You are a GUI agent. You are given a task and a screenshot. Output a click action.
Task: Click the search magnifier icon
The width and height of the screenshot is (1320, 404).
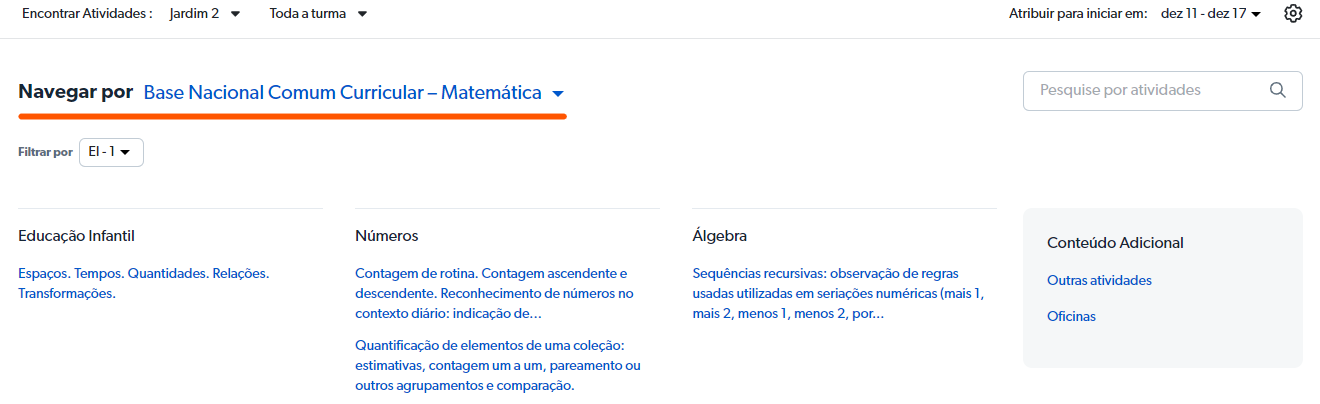(x=1277, y=90)
